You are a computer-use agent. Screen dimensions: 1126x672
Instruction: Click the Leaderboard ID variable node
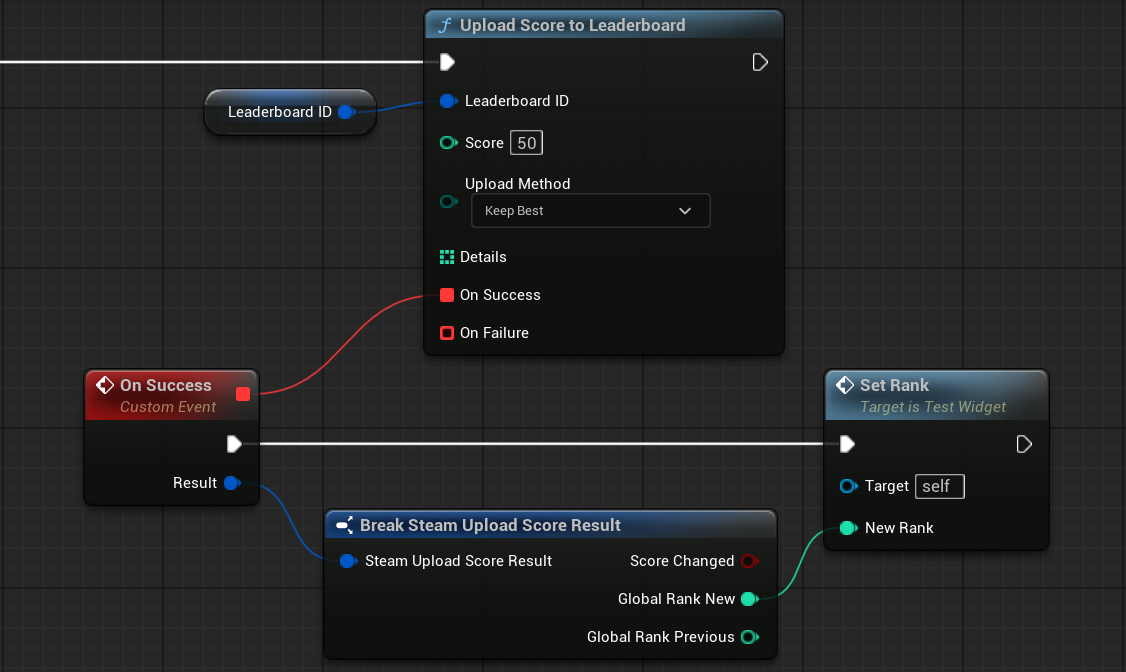click(280, 112)
